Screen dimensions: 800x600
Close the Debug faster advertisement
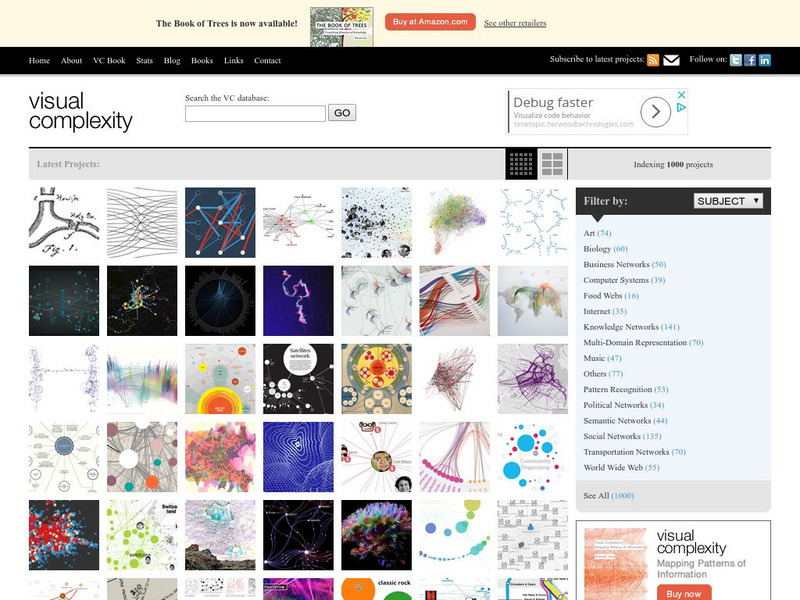click(681, 95)
